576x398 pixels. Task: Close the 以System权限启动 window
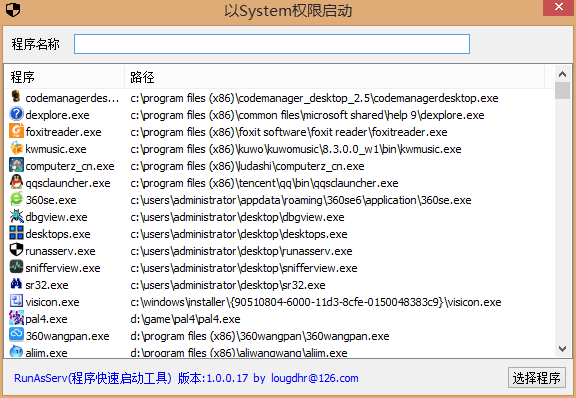[559, 7]
